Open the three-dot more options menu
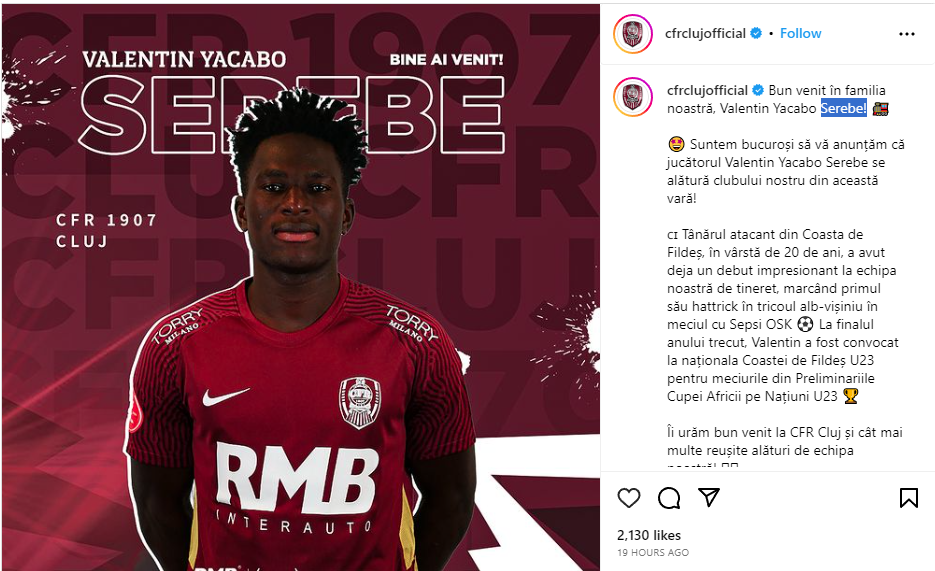 click(x=906, y=34)
